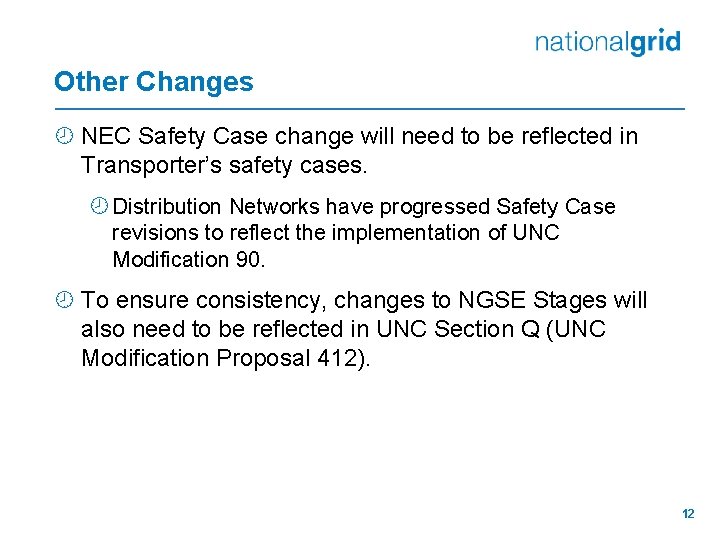Click the line revisions to reflect the implementation
720x540 pixels.
[x=336, y=232]
